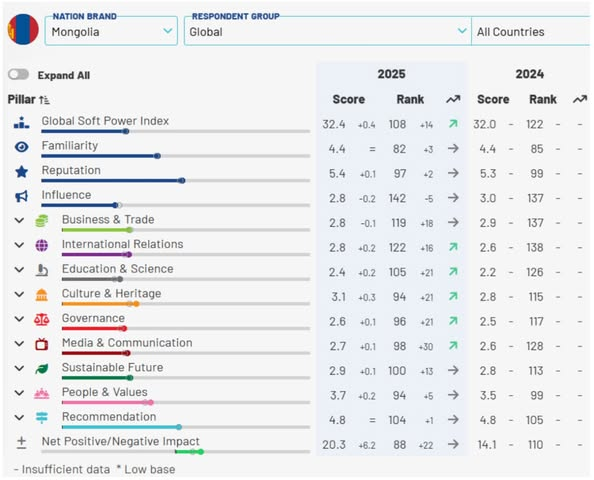594x480 pixels.
Task: Click the 2024 year heading
Action: (530, 74)
